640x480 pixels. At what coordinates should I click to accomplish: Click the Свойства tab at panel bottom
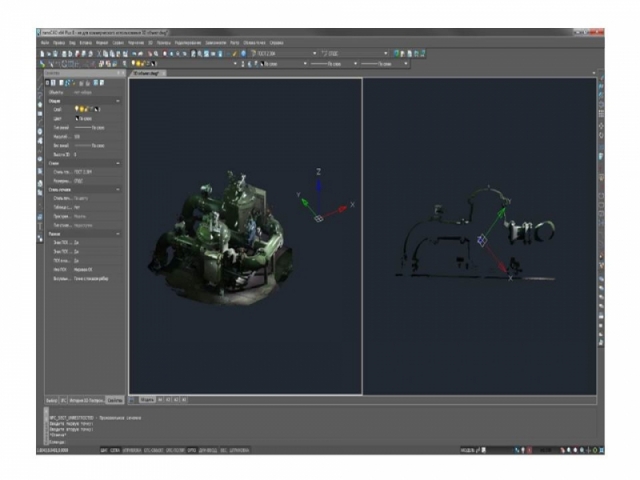pos(115,398)
